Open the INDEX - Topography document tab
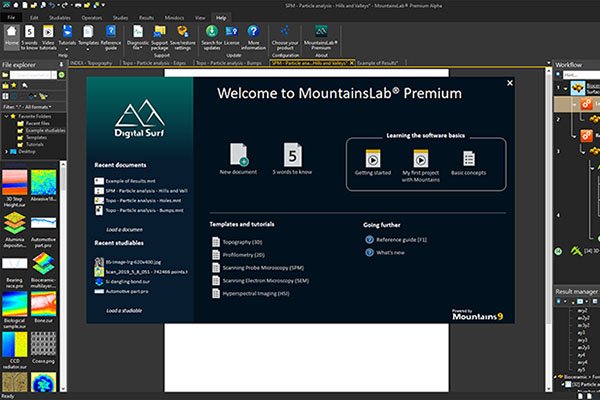Screen dimensions: 600x400 pyautogui.click(x=91, y=63)
